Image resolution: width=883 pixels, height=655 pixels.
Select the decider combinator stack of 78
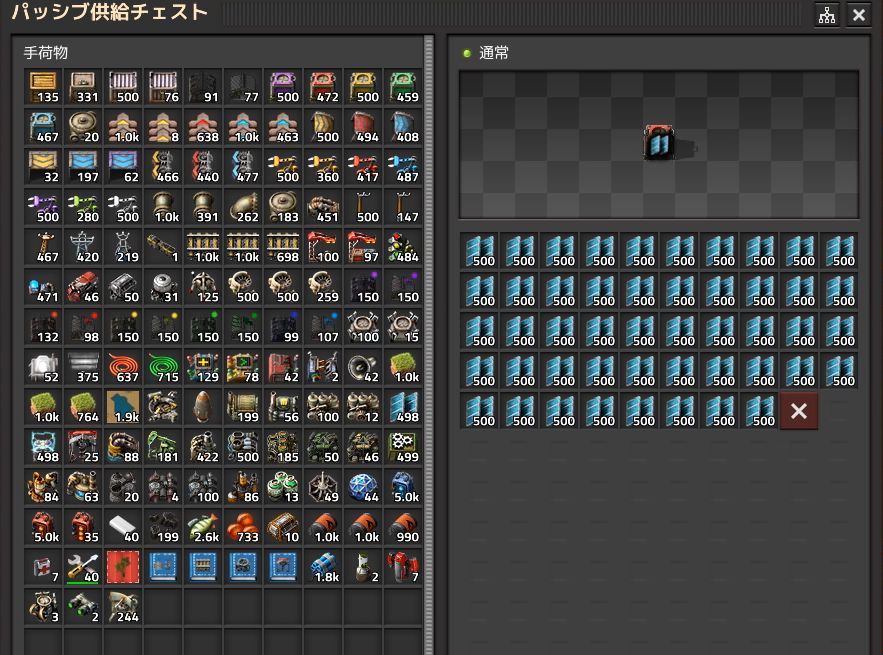[x=243, y=367]
